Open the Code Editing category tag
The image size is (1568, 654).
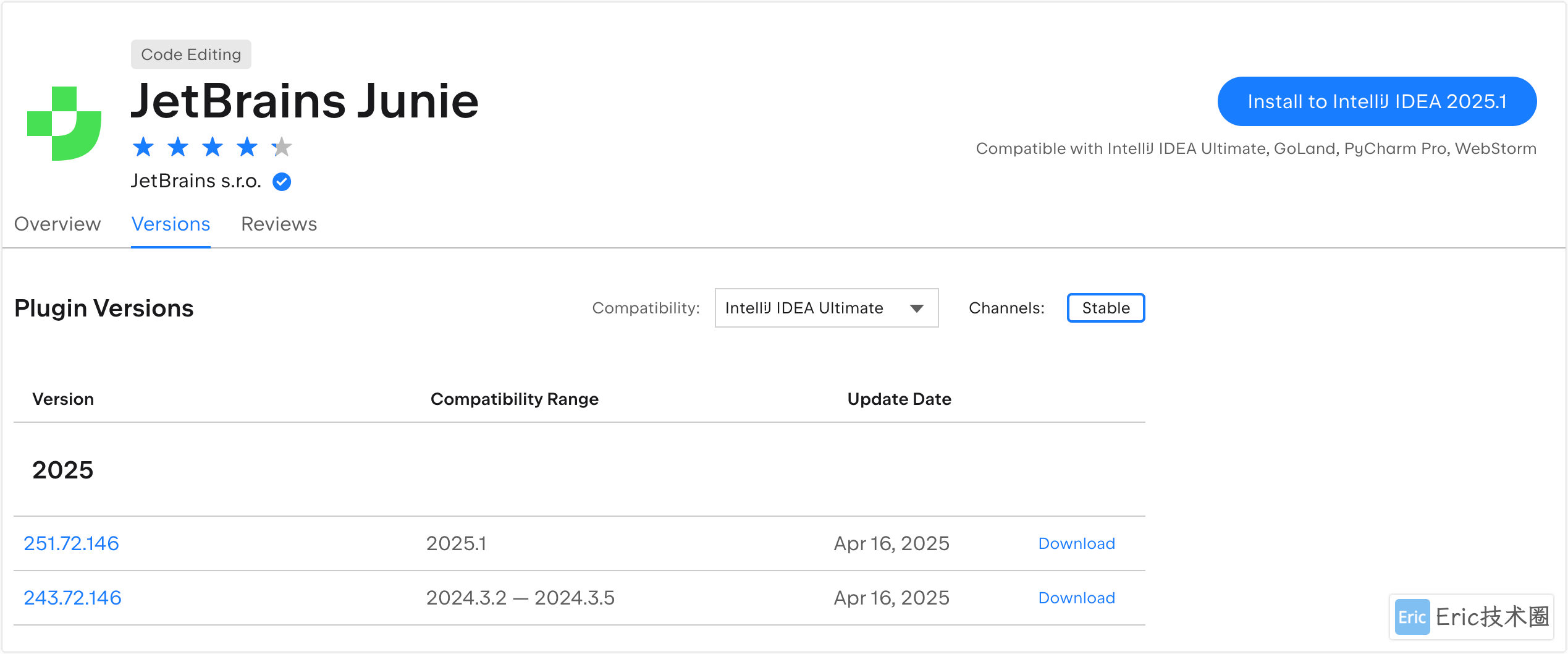tap(191, 54)
